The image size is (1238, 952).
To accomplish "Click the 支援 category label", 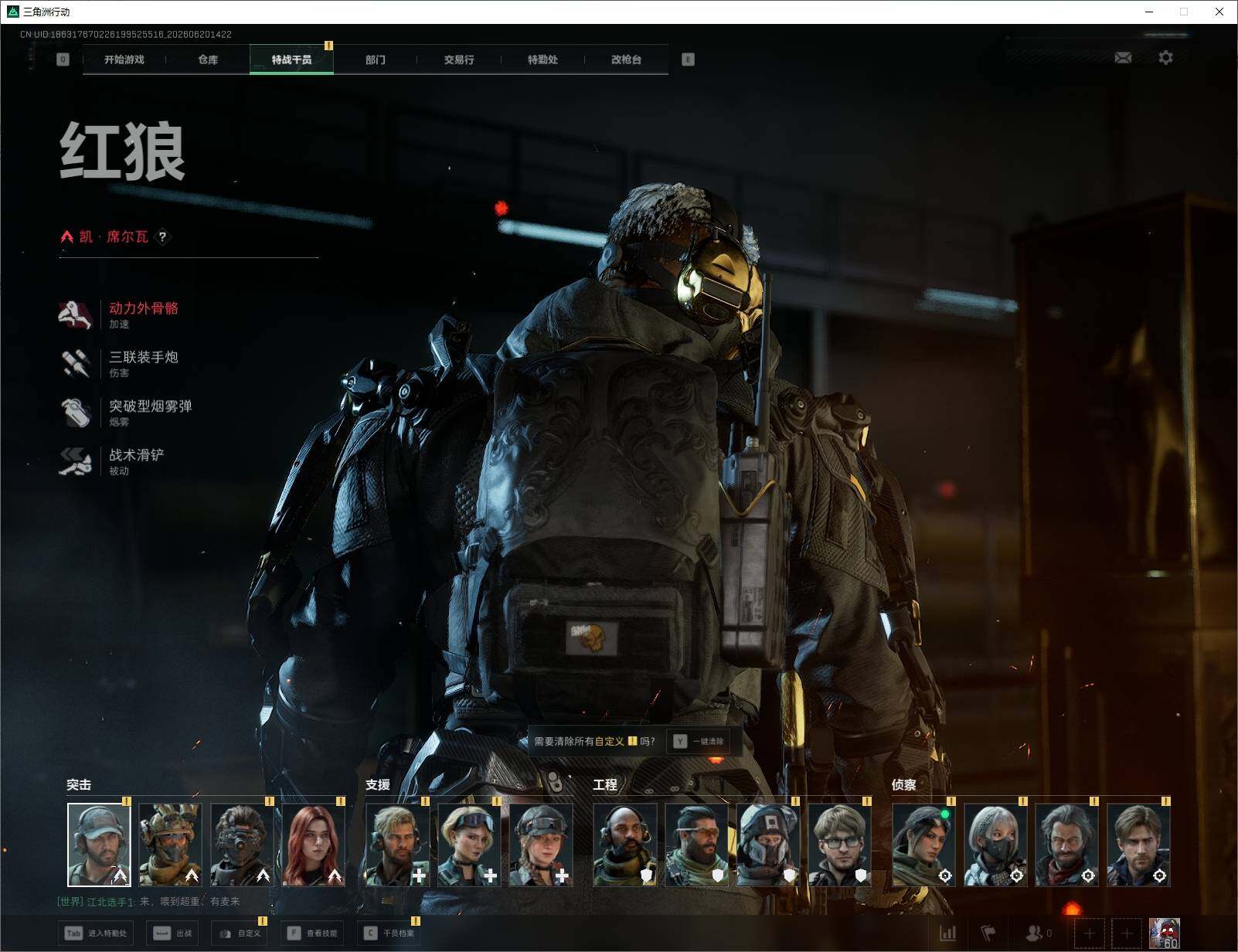I will (x=378, y=785).
